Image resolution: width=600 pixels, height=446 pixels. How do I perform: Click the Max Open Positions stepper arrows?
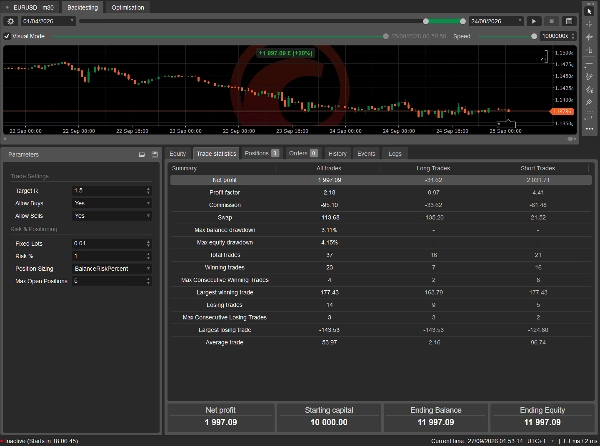[148, 281]
